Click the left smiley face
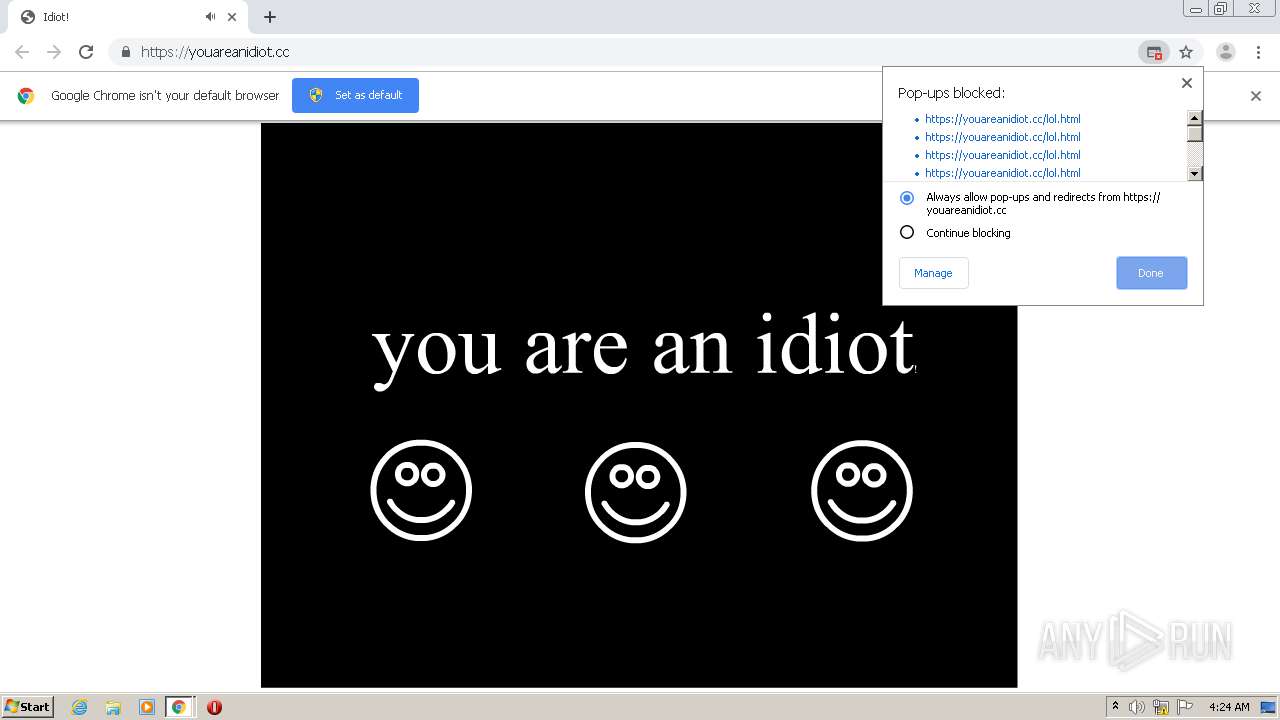The image size is (1280, 720). [421, 491]
